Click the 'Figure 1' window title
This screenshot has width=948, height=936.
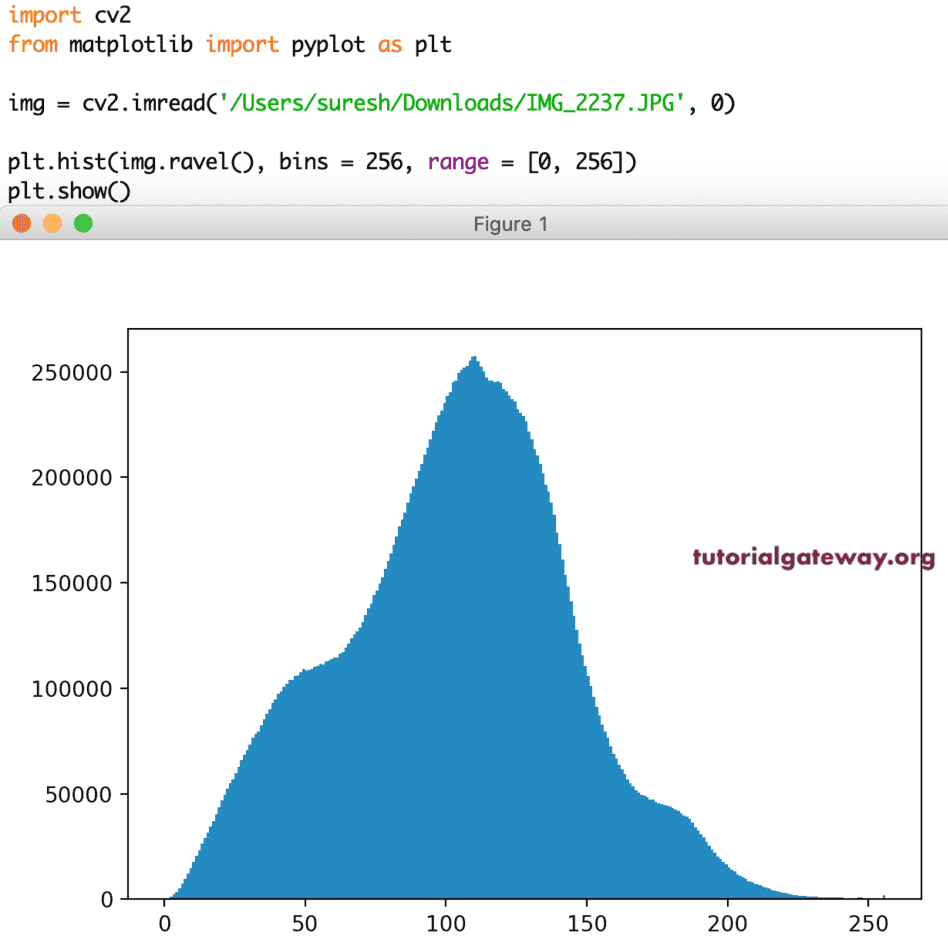click(x=510, y=224)
